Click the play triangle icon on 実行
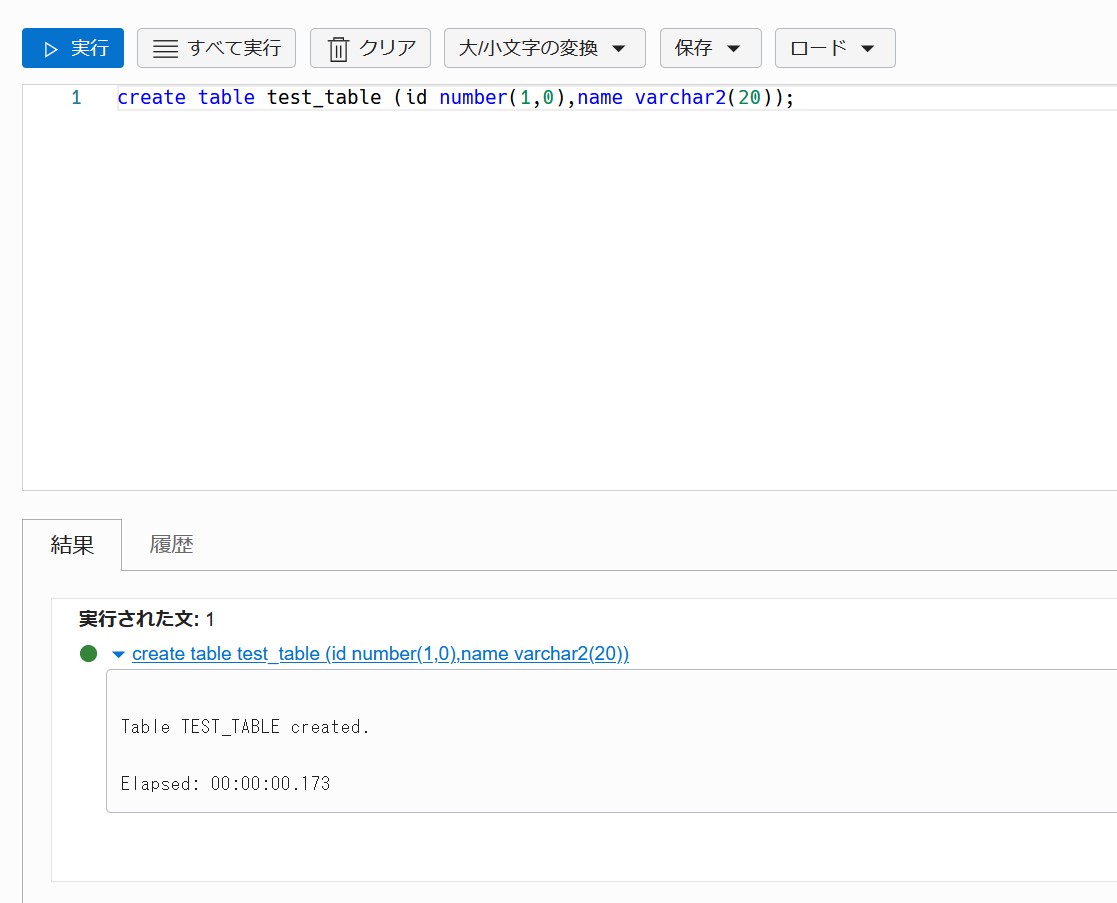Screen dimensions: 1117x903 tap(51, 48)
